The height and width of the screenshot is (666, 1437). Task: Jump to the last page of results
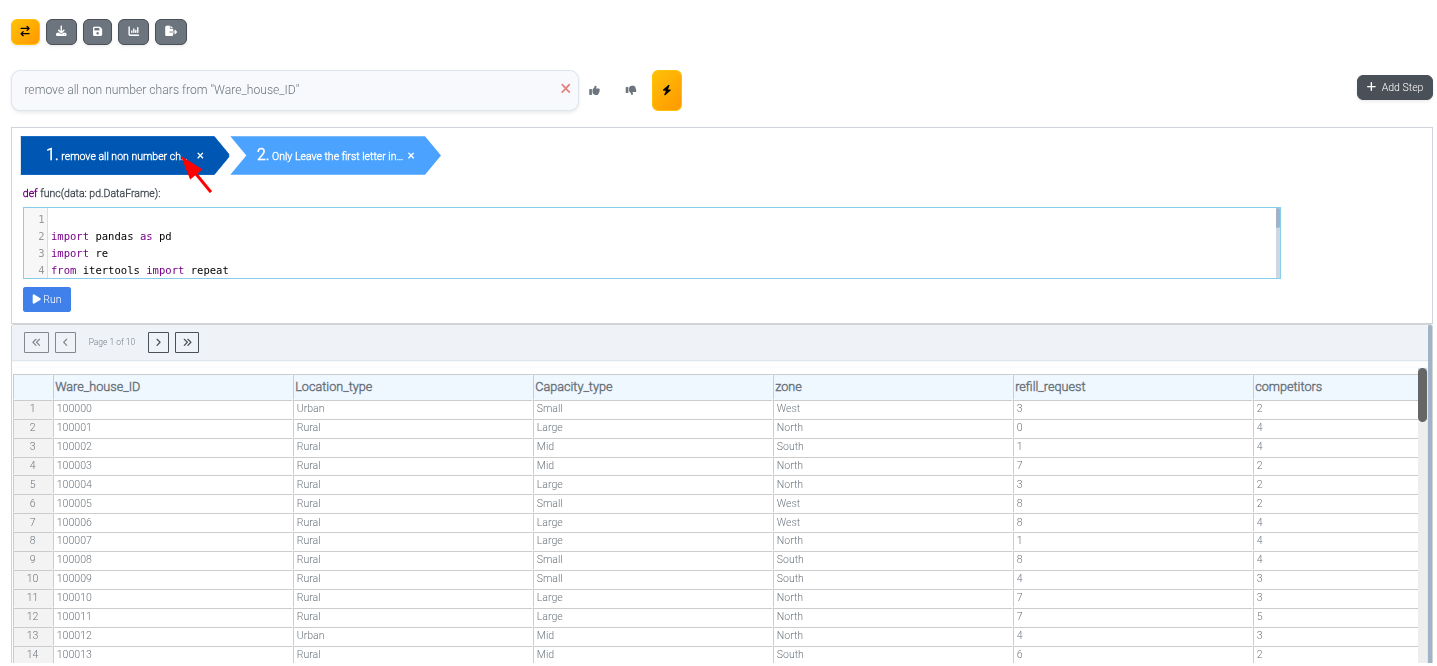pyautogui.click(x=187, y=342)
